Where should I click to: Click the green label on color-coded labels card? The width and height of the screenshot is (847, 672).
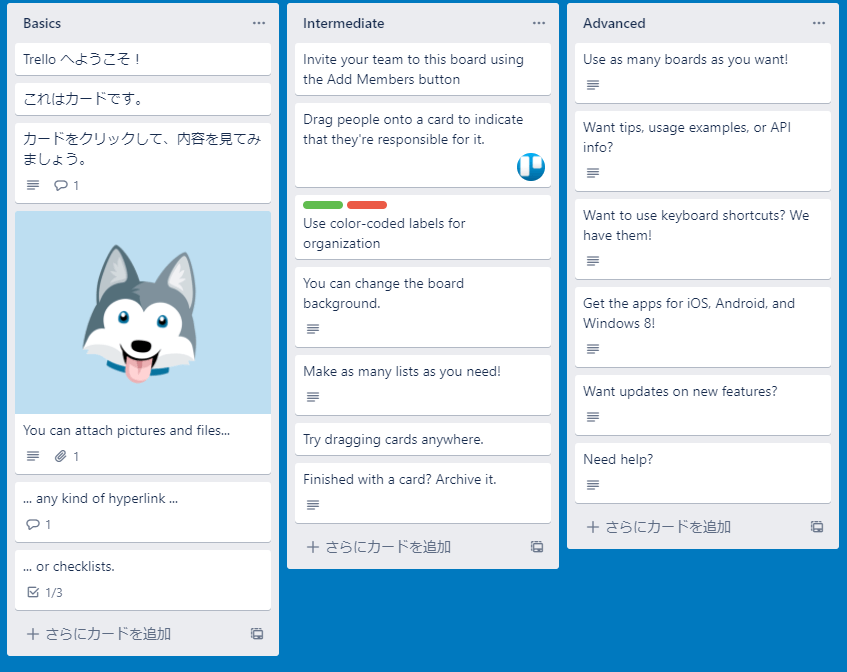pos(323,205)
